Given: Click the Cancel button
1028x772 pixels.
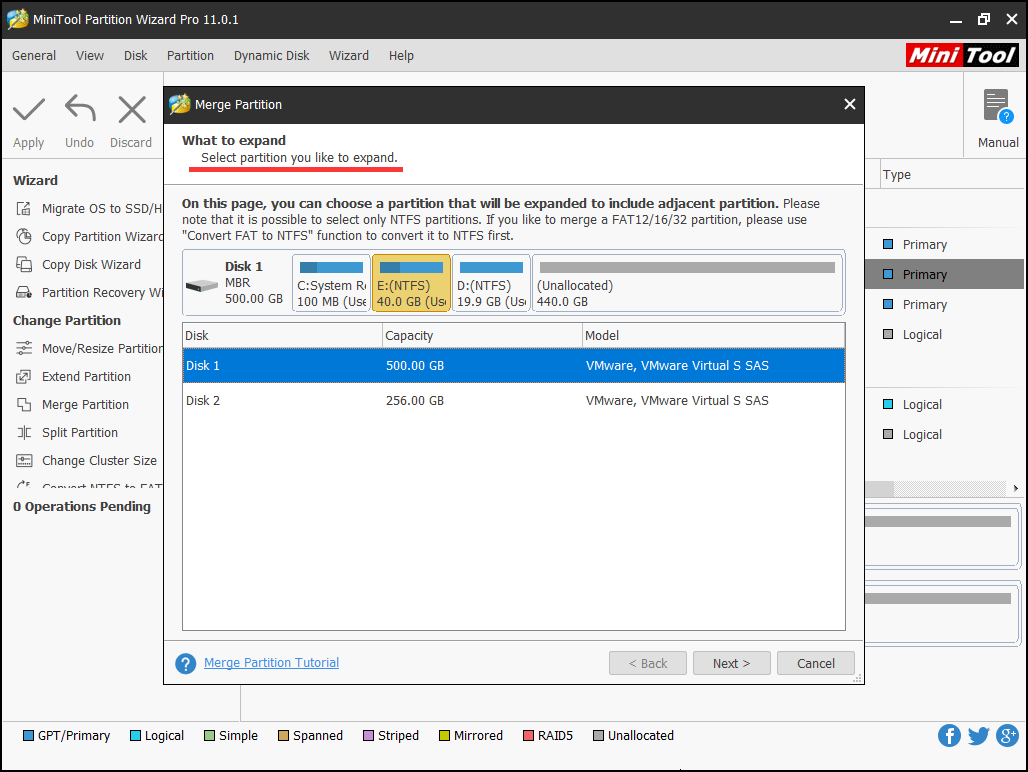Looking at the screenshot, I should [816, 663].
